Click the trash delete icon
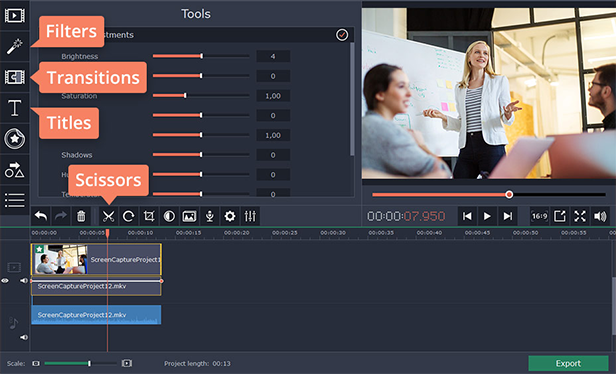Screen dimensions: 616x374 [81, 216]
